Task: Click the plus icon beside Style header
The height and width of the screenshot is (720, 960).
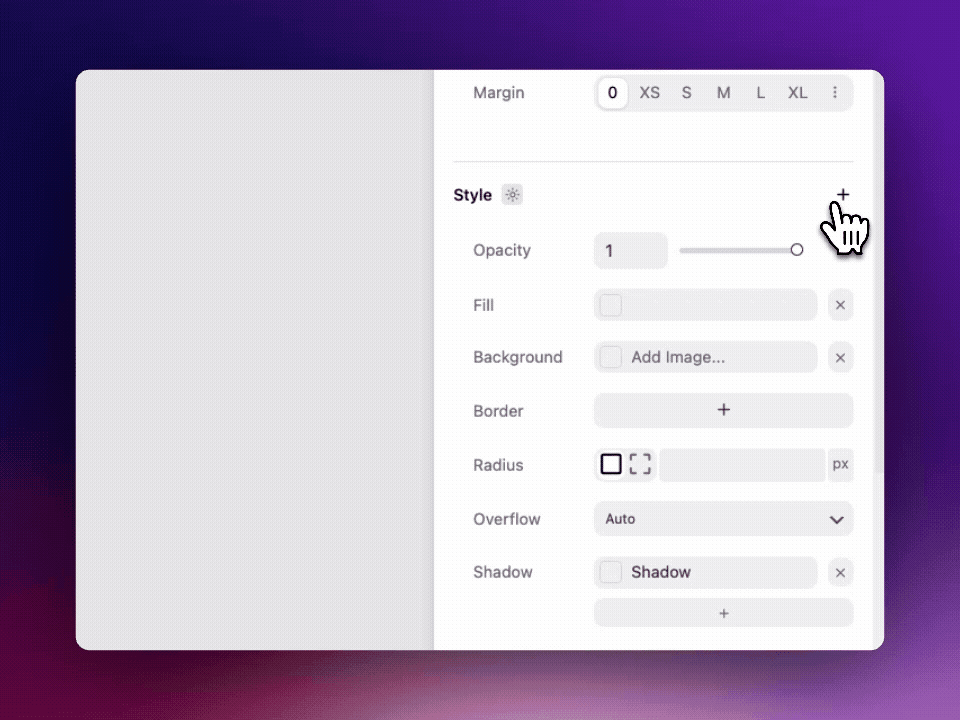Action: (843, 195)
